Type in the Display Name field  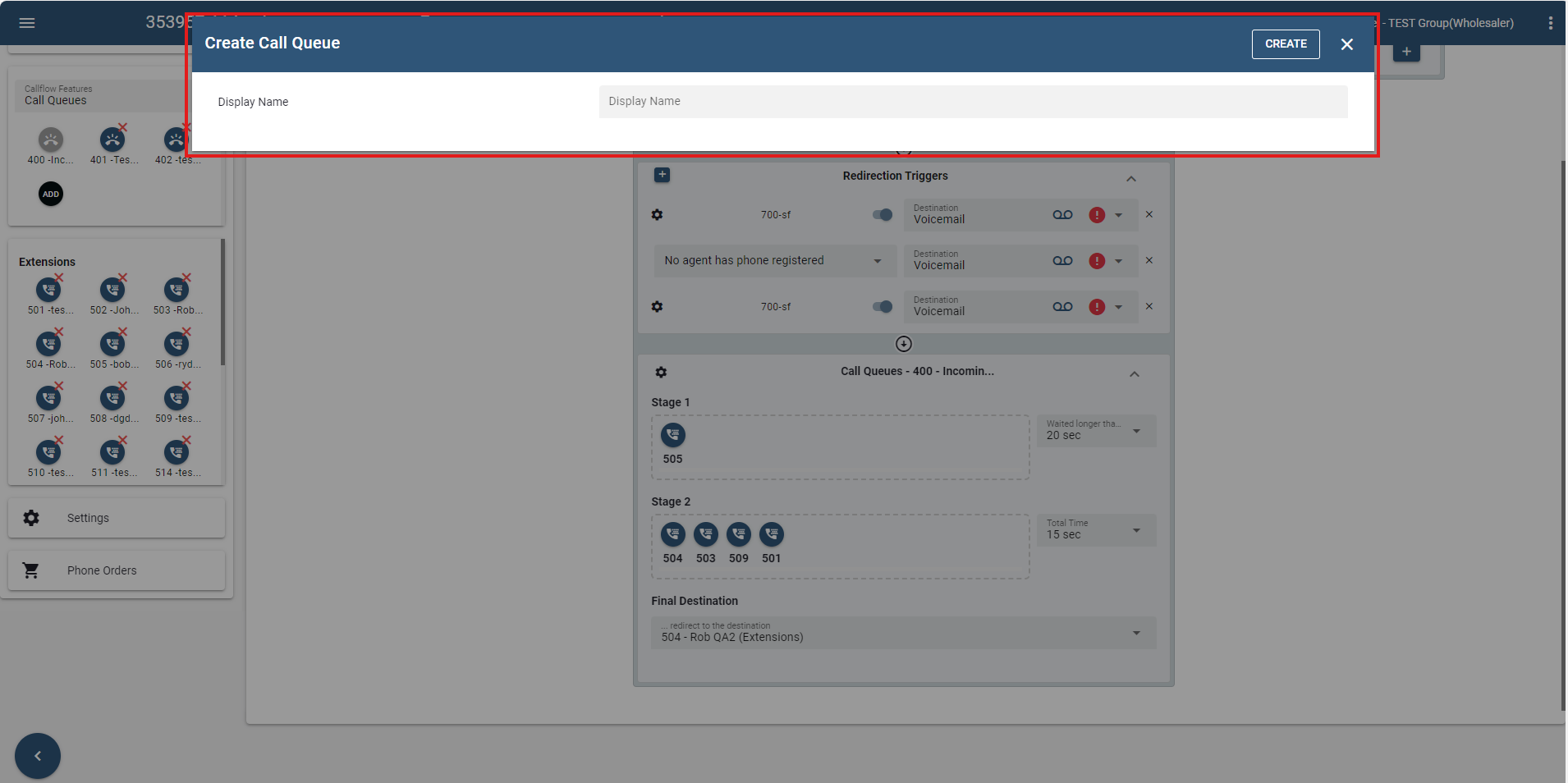[x=972, y=102]
